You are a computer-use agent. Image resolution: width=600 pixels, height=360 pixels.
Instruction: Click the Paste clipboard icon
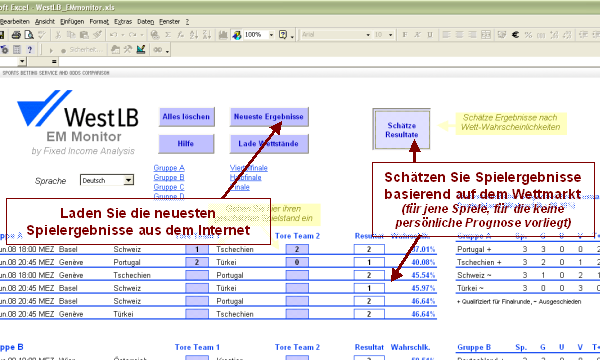coord(84,35)
